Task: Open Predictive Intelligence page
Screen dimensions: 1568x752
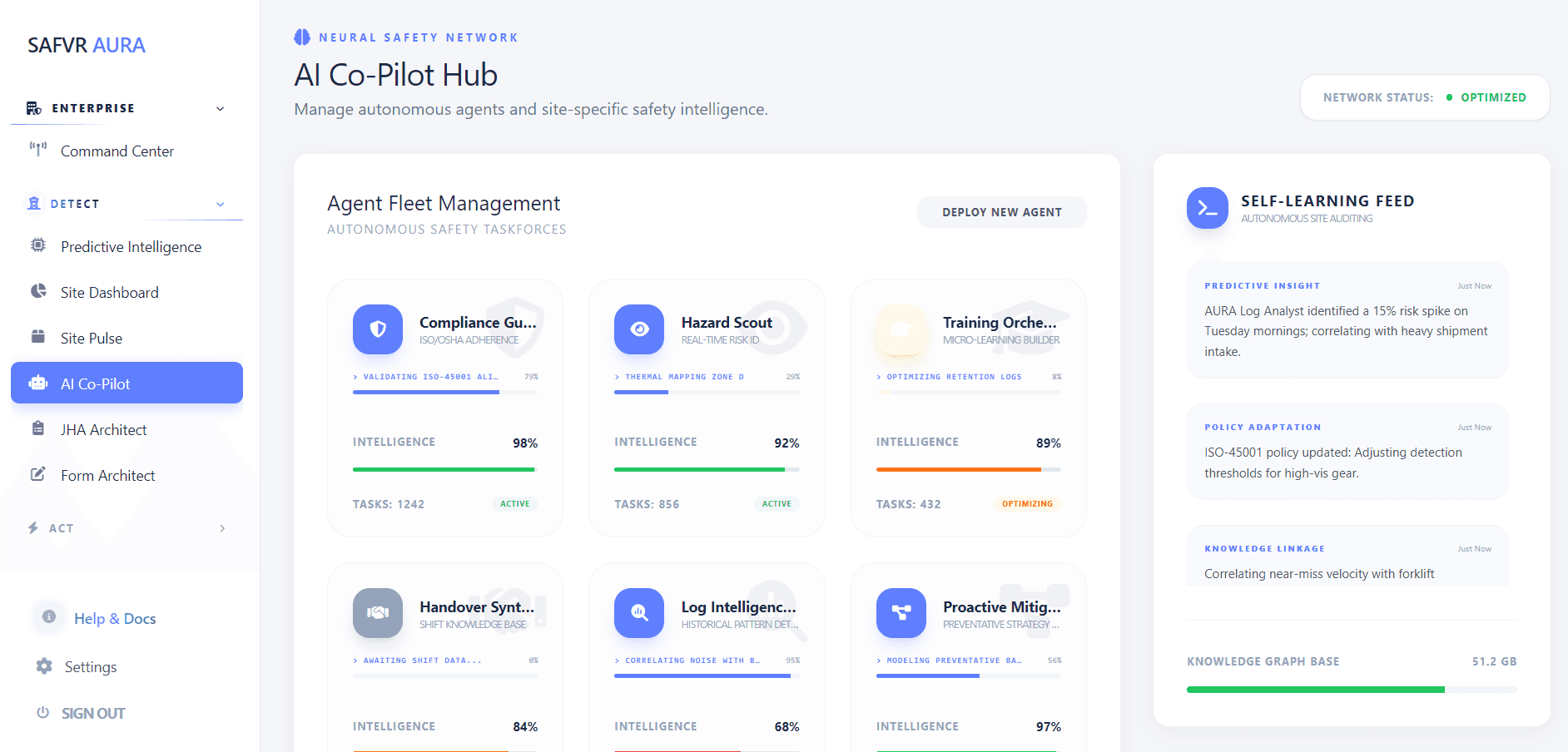Action: [127, 246]
